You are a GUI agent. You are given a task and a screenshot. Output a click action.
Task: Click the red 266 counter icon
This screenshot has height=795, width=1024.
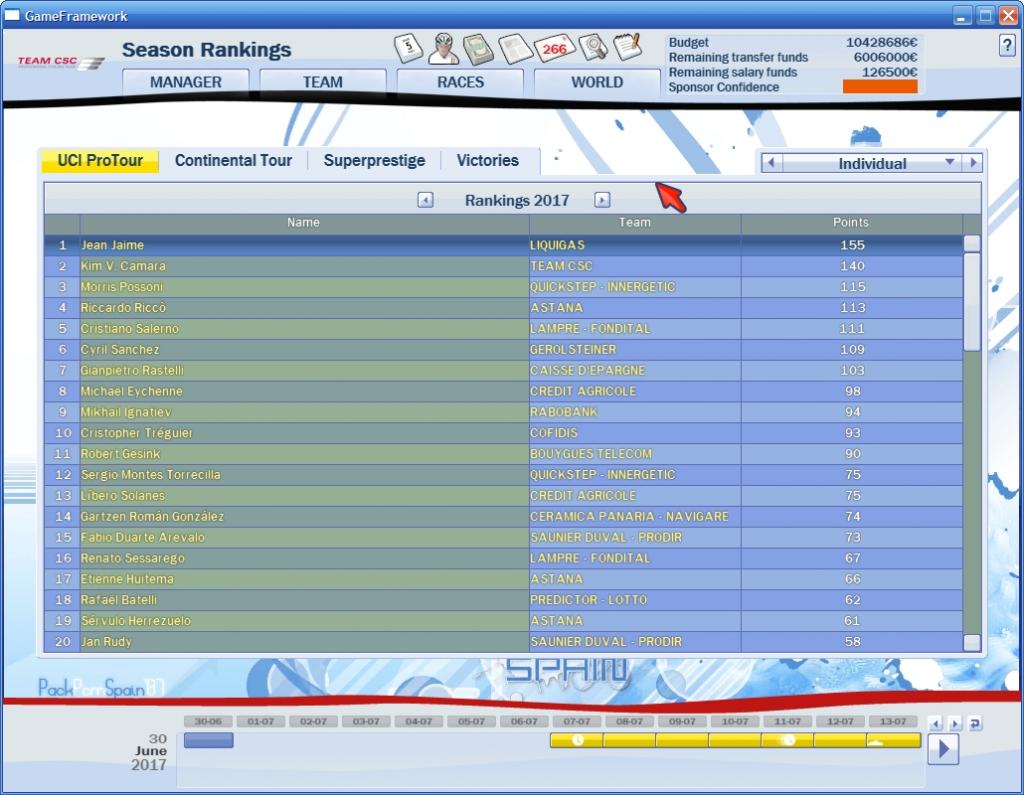click(553, 48)
